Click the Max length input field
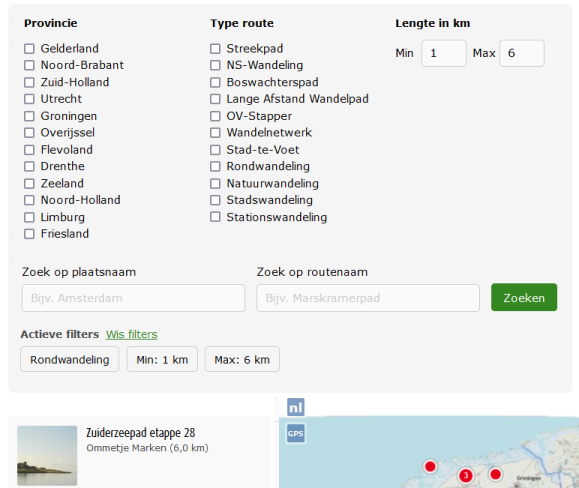The height and width of the screenshot is (488, 579). 522,54
